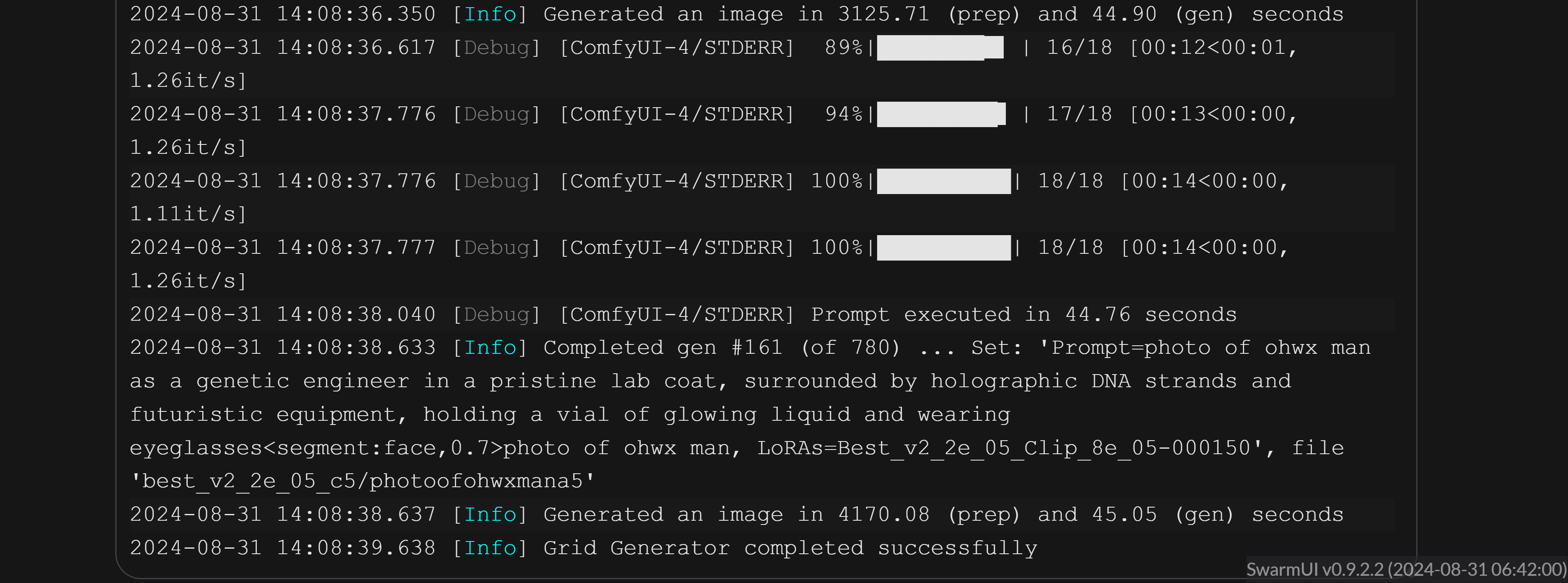Screen dimensions: 1568x583
Task: Click the Debug tag on the 14:08:36.617 line
Action: (x=496, y=47)
